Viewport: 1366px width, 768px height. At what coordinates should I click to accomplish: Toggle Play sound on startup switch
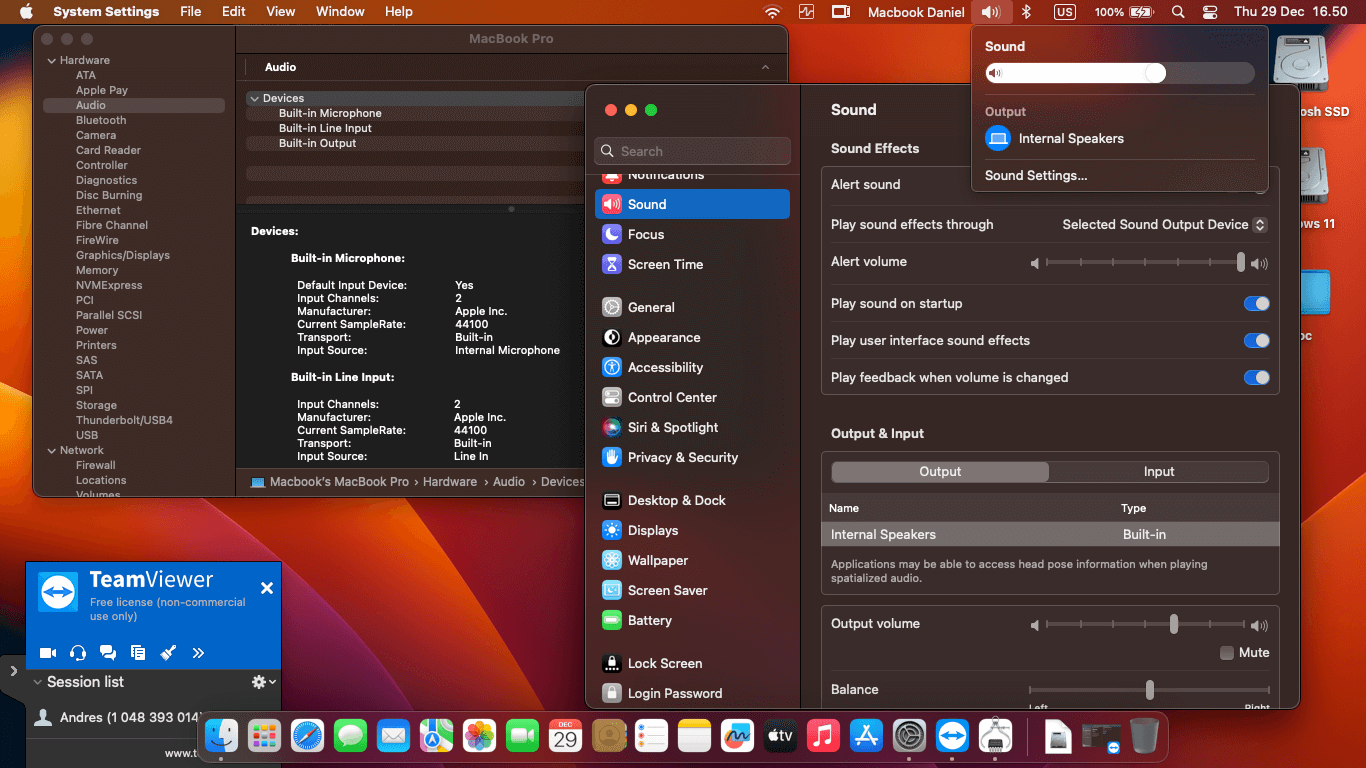tap(1256, 304)
